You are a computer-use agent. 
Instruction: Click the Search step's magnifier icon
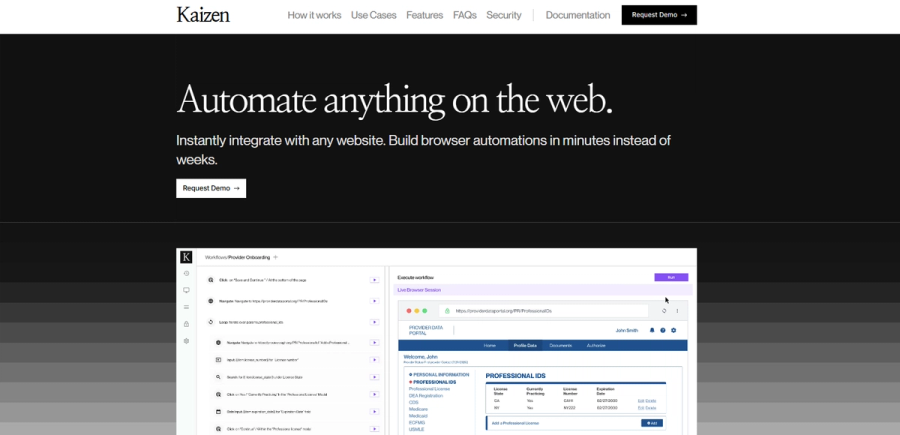point(218,377)
